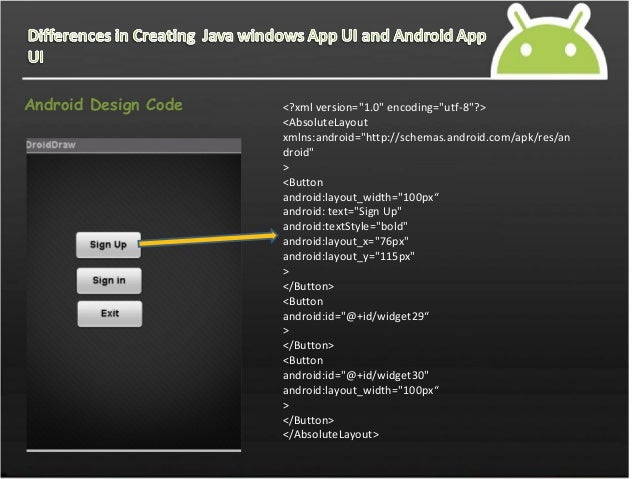
Task: Click the DroidDraw title bar
Action: (133, 145)
